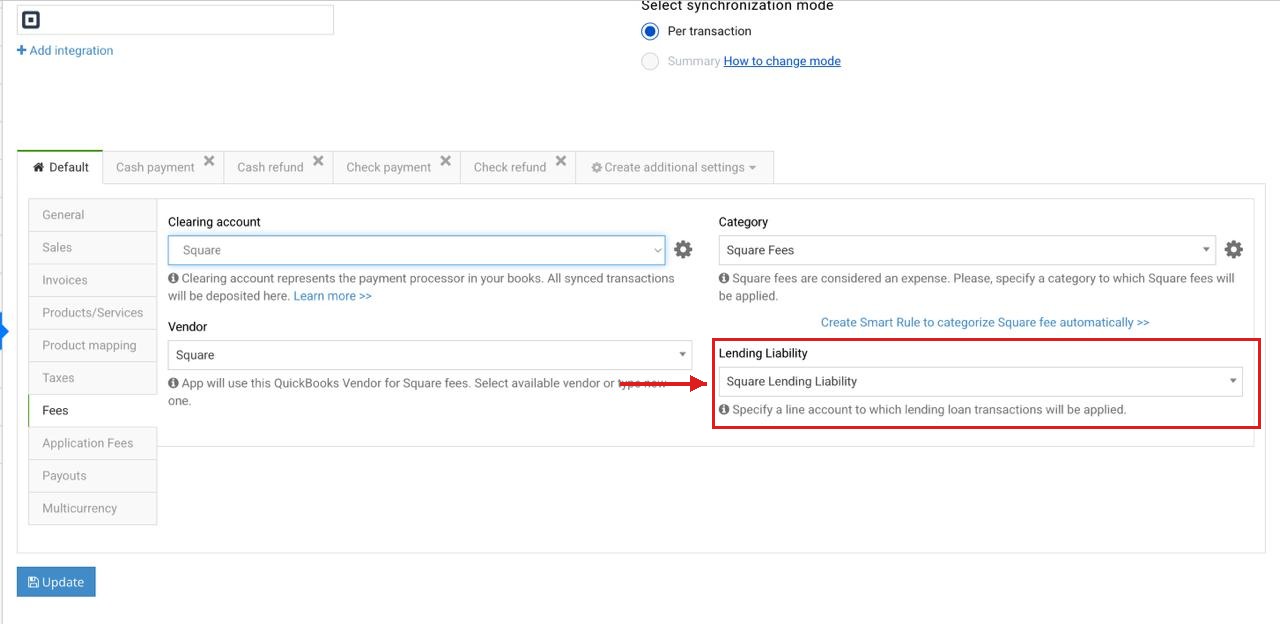This screenshot has width=1280, height=624.
Task: Open the Learn more link under Clearing account
Action: [333, 296]
